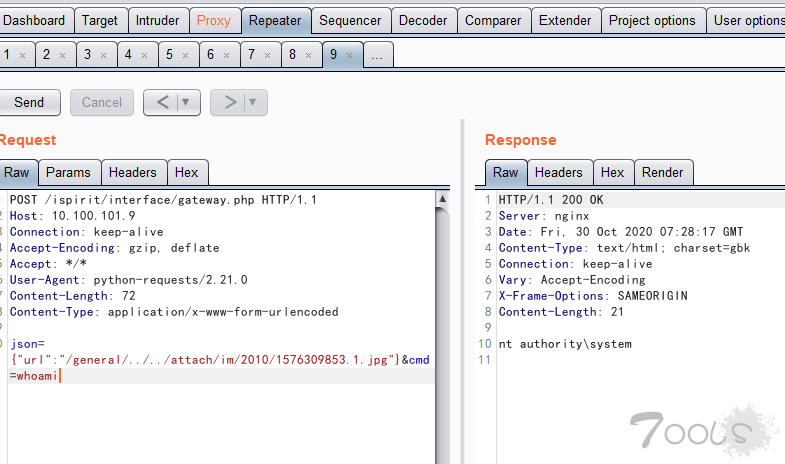Image resolution: width=785 pixels, height=464 pixels.
Task: Close Repeater tab 9 with its x
Action: coord(350,56)
